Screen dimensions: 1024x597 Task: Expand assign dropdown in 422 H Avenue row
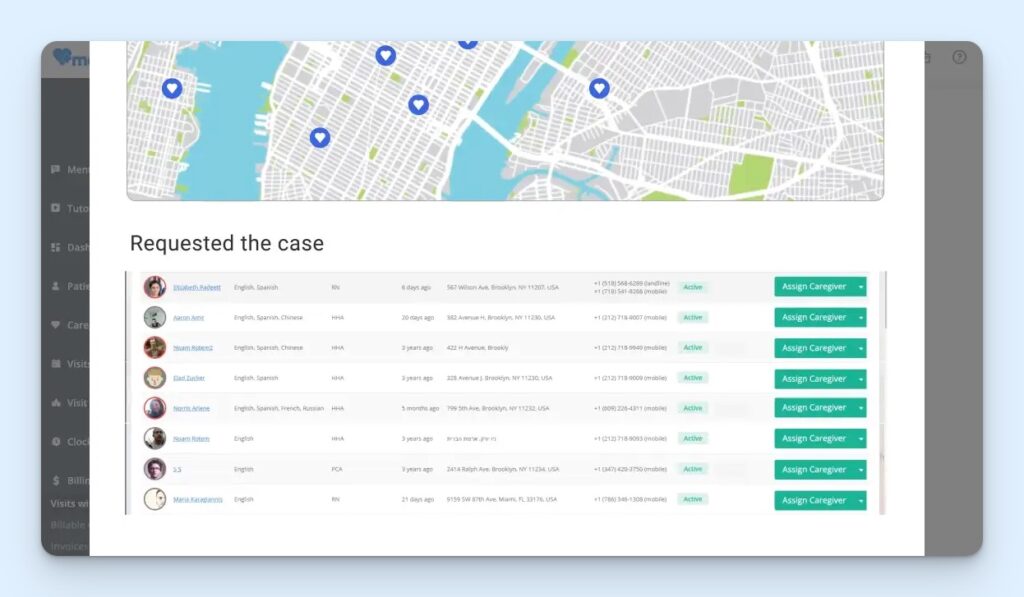861,348
